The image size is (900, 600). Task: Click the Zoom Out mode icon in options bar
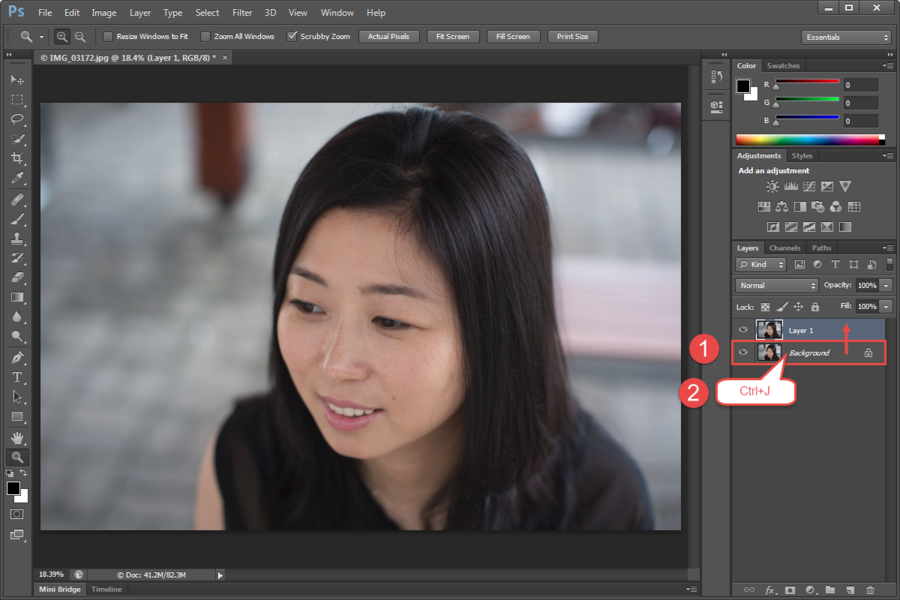click(x=80, y=37)
